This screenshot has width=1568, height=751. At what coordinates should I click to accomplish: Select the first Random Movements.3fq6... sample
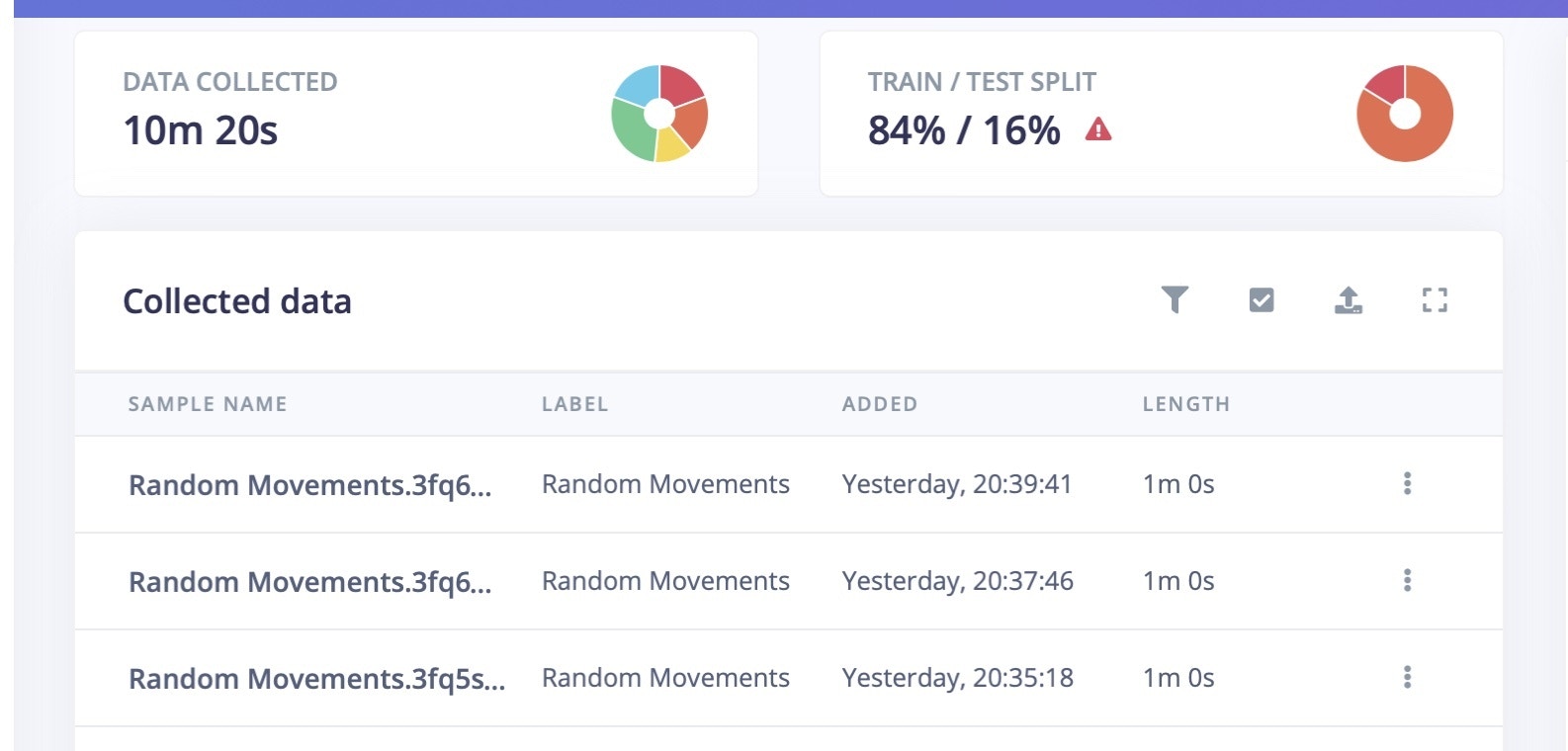tap(309, 485)
